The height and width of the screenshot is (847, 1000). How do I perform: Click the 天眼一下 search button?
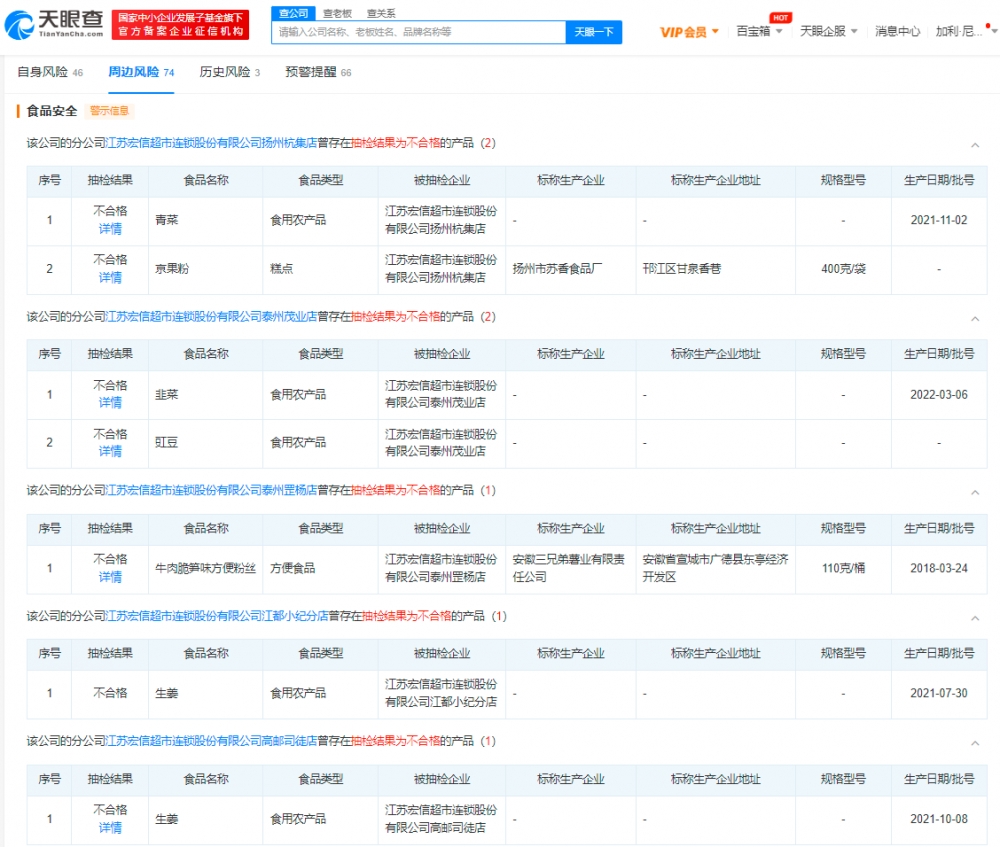tap(594, 32)
